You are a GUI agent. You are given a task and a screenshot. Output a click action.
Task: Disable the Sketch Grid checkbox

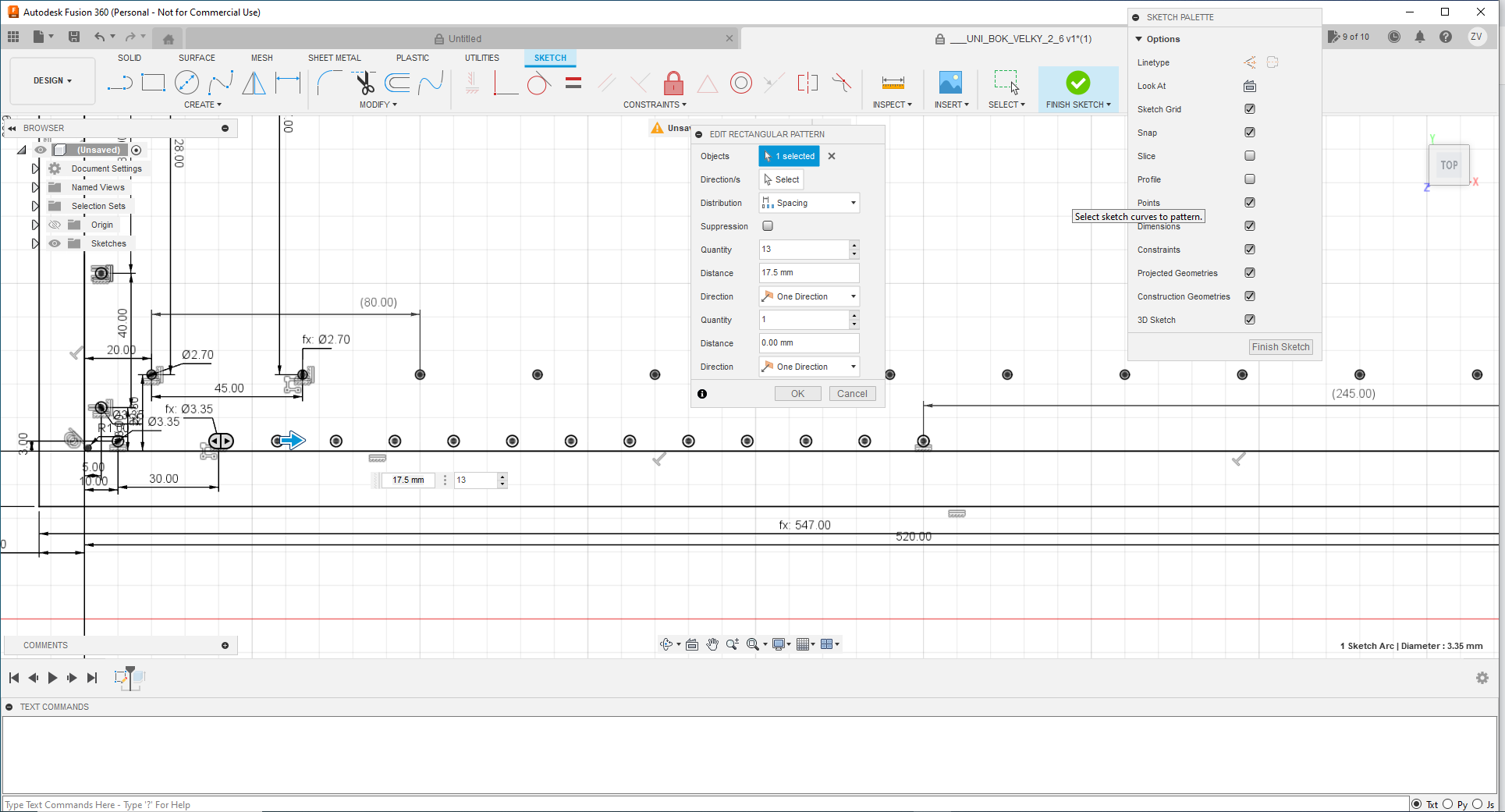[x=1250, y=109]
